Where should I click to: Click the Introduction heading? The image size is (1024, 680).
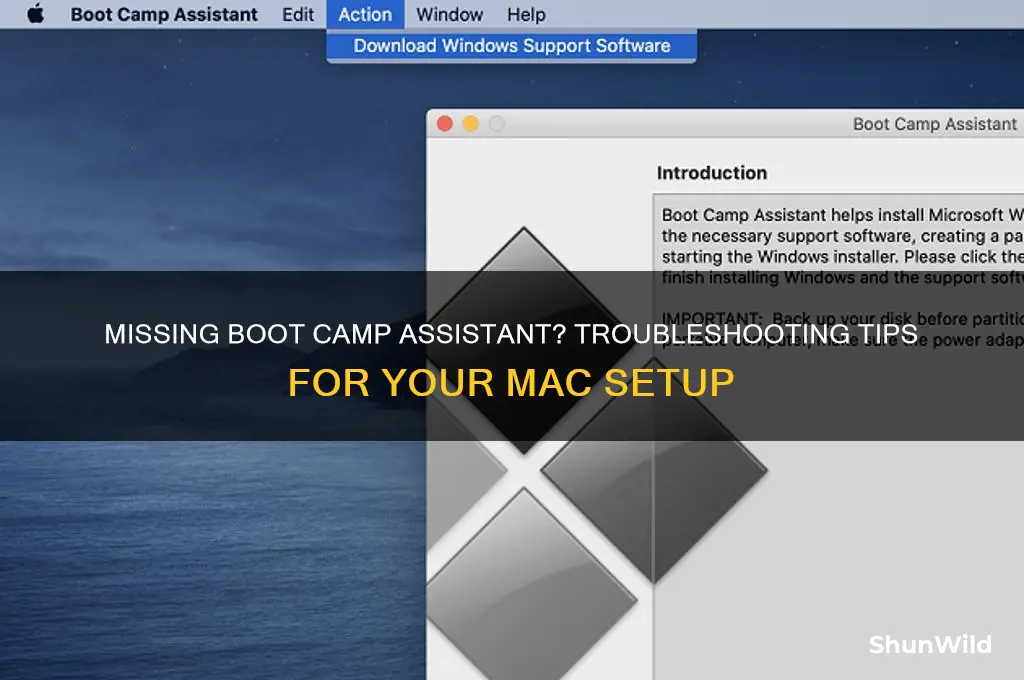point(712,173)
